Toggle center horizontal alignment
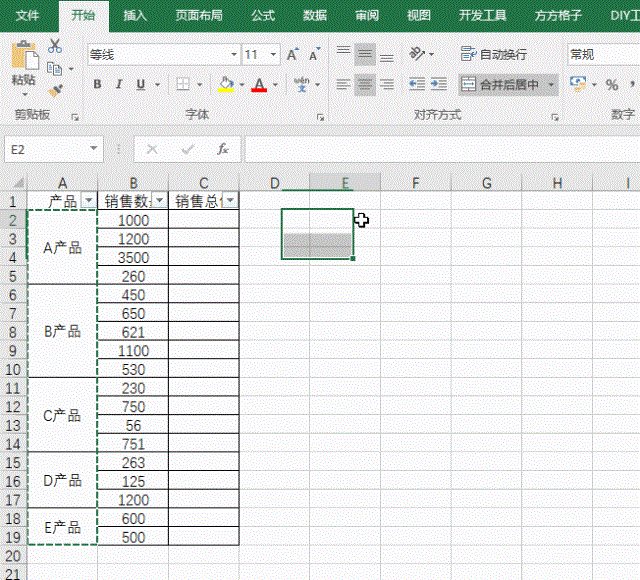 click(x=365, y=85)
